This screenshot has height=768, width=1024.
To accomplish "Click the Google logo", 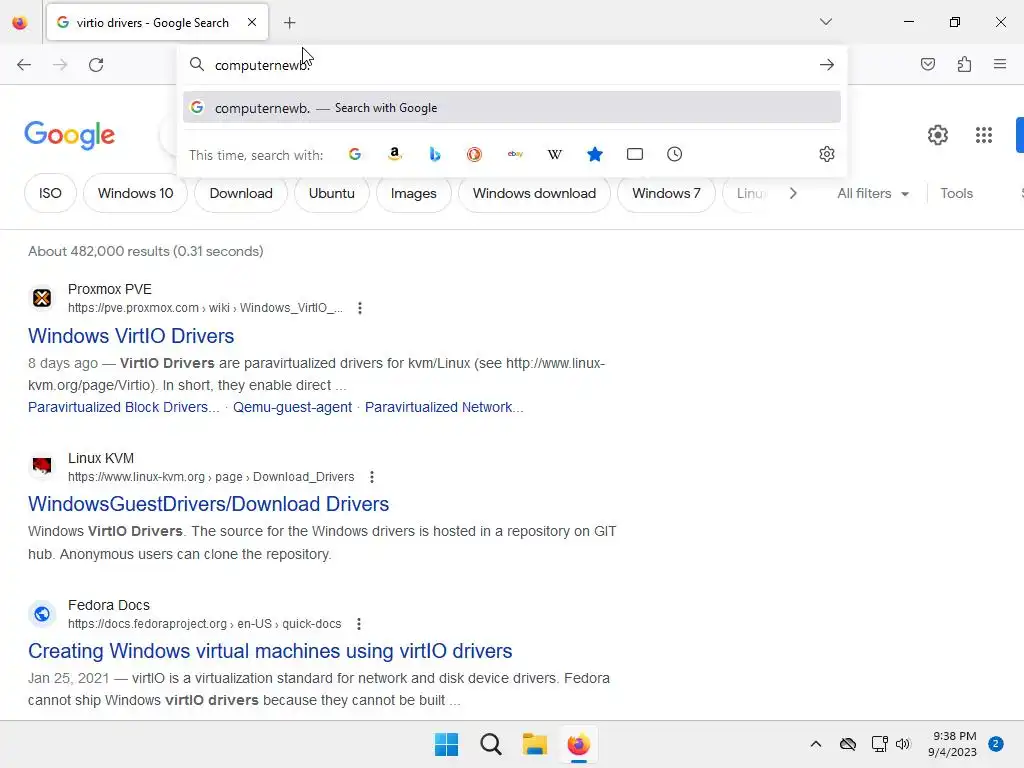I will click(70, 135).
